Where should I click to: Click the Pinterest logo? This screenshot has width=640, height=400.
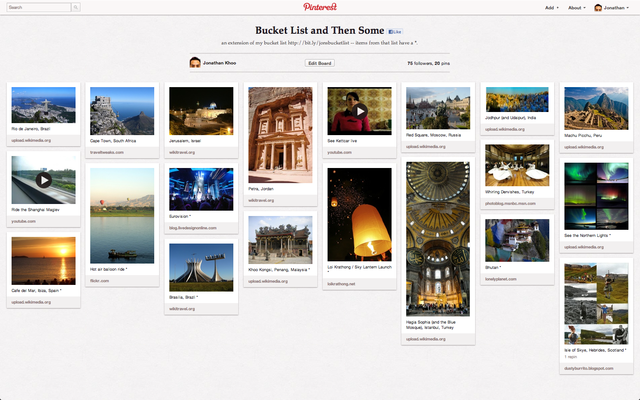pos(319,7)
